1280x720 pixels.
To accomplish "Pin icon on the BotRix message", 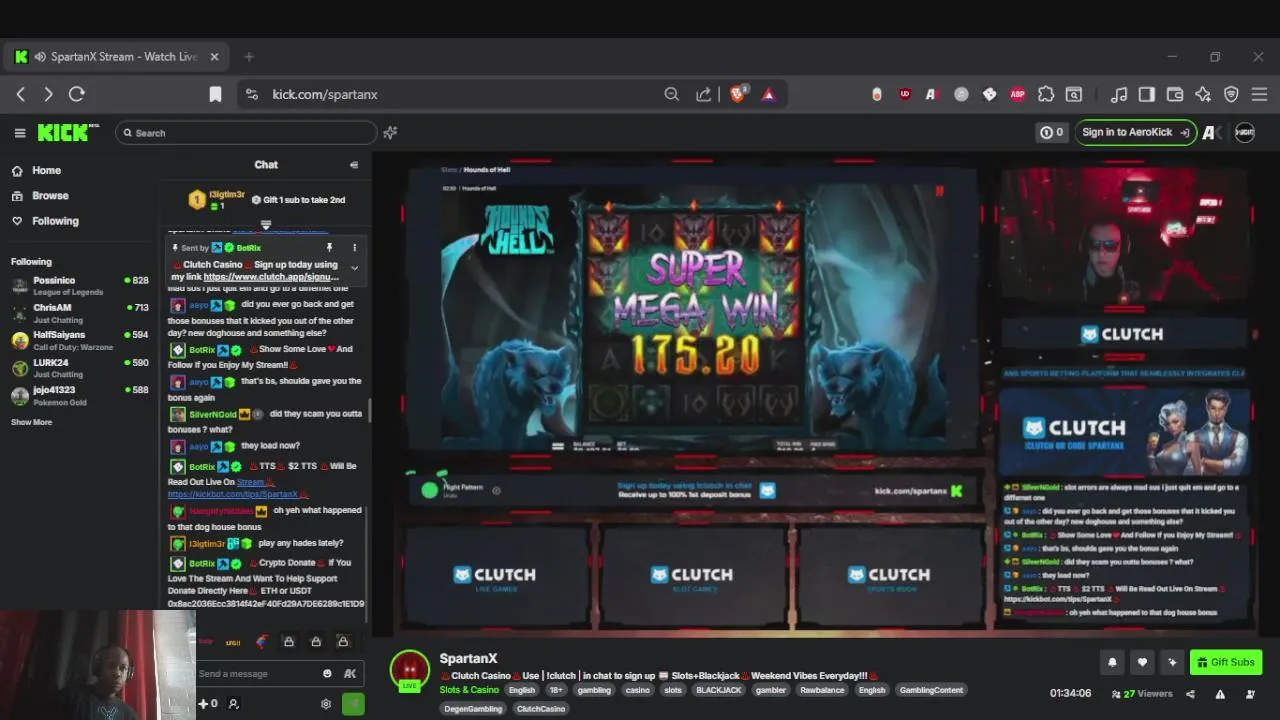I will coord(328,247).
